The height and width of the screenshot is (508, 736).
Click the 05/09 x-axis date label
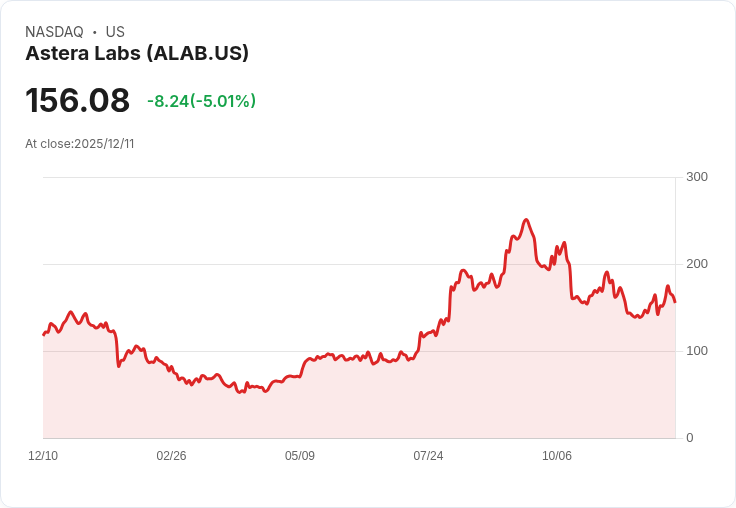pos(300,455)
